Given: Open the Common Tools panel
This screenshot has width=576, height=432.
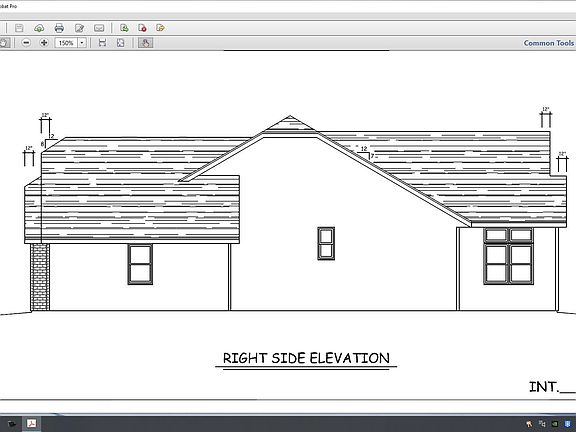Looking at the screenshot, I should tap(549, 43).
